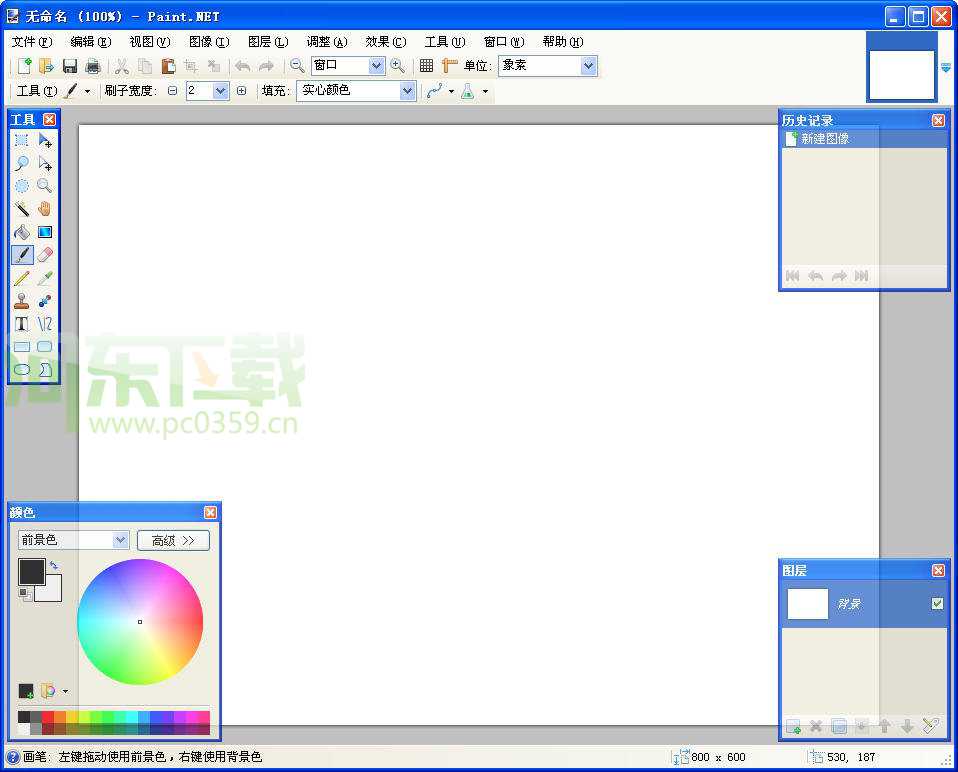
Task: Toggle visibility of the 背景 layer
Action: [x=937, y=603]
